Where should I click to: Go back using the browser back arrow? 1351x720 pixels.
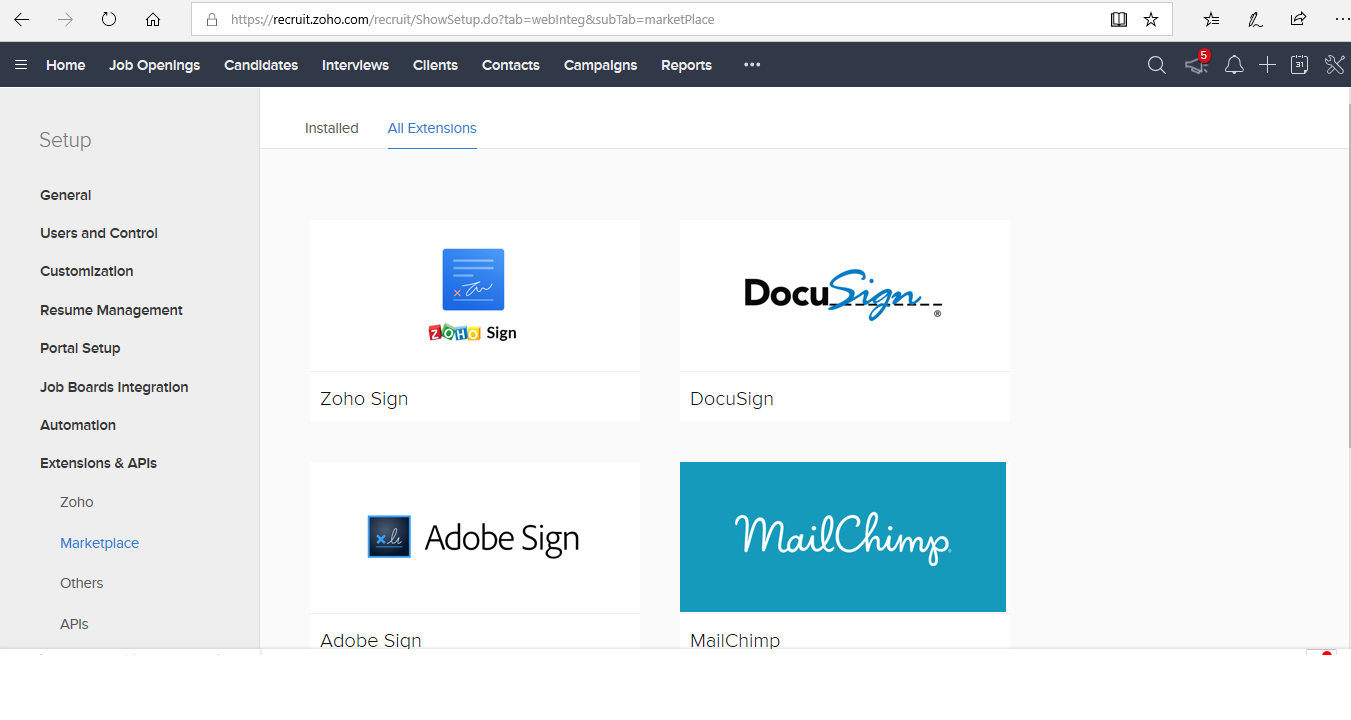tap(21, 19)
